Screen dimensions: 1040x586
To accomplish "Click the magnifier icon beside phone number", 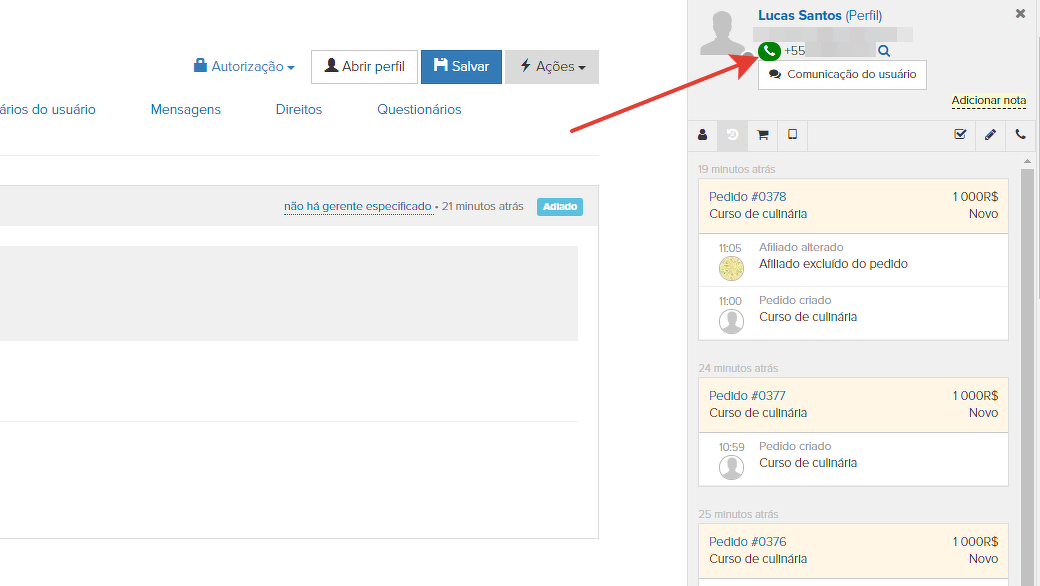I will pos(883,51).
